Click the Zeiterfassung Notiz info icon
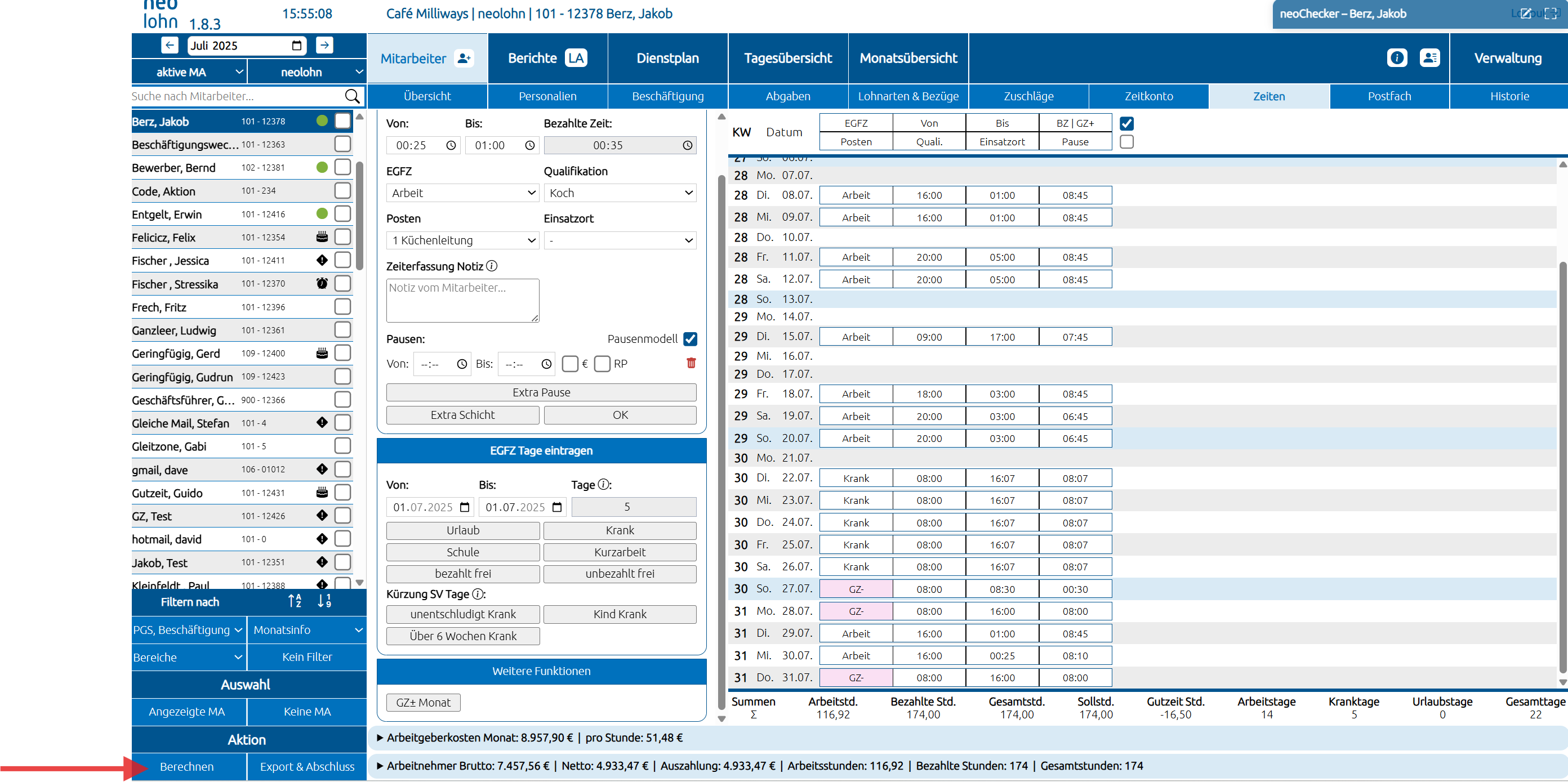Viewport: 1568px width, 782px height. tap(492, 266)
